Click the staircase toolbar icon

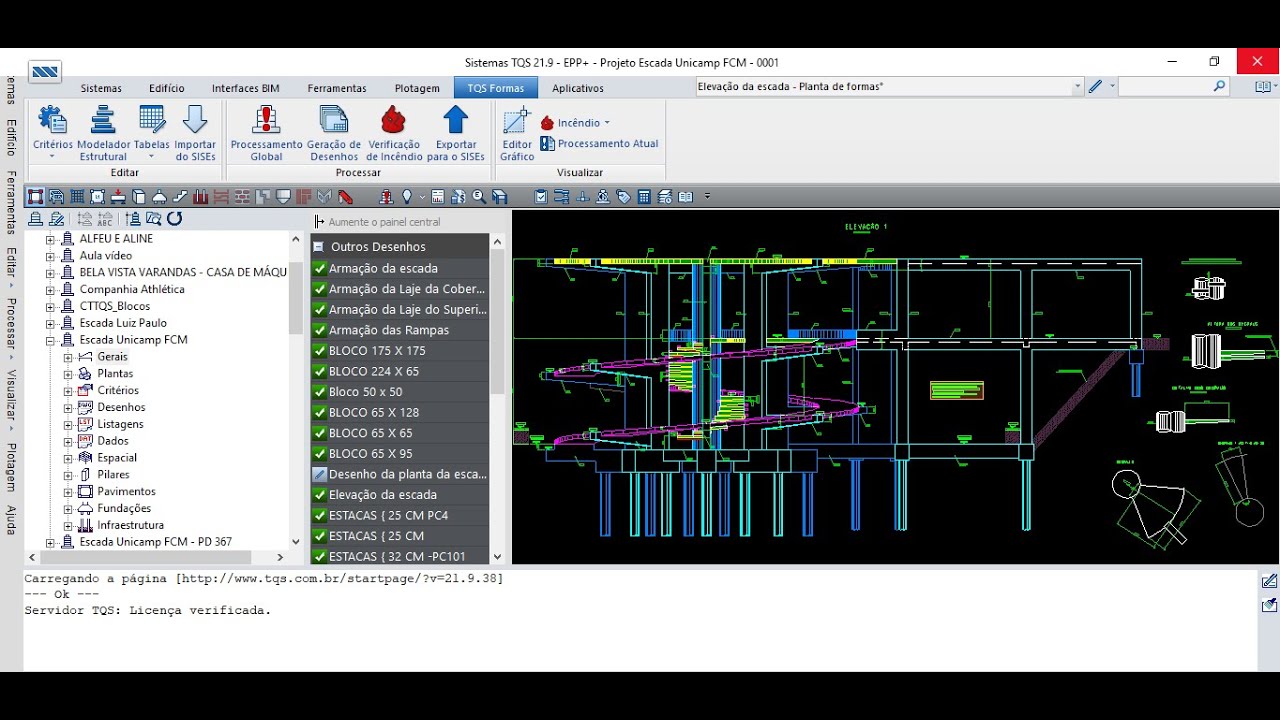(x=180, y=196)
